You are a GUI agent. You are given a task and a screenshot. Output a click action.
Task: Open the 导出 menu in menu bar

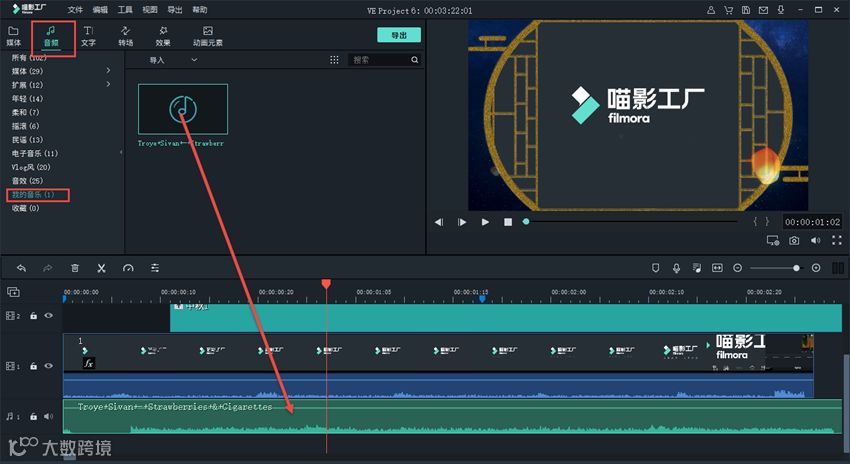pyautogui.click(x=175, y=10)
